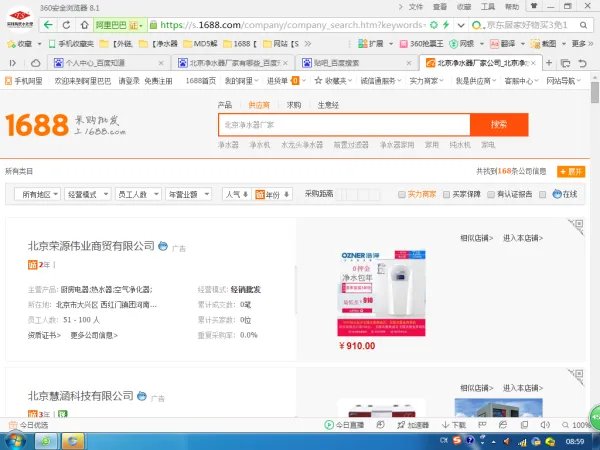
Task: Click the sound icon in browser status bar
Action: 545,425
